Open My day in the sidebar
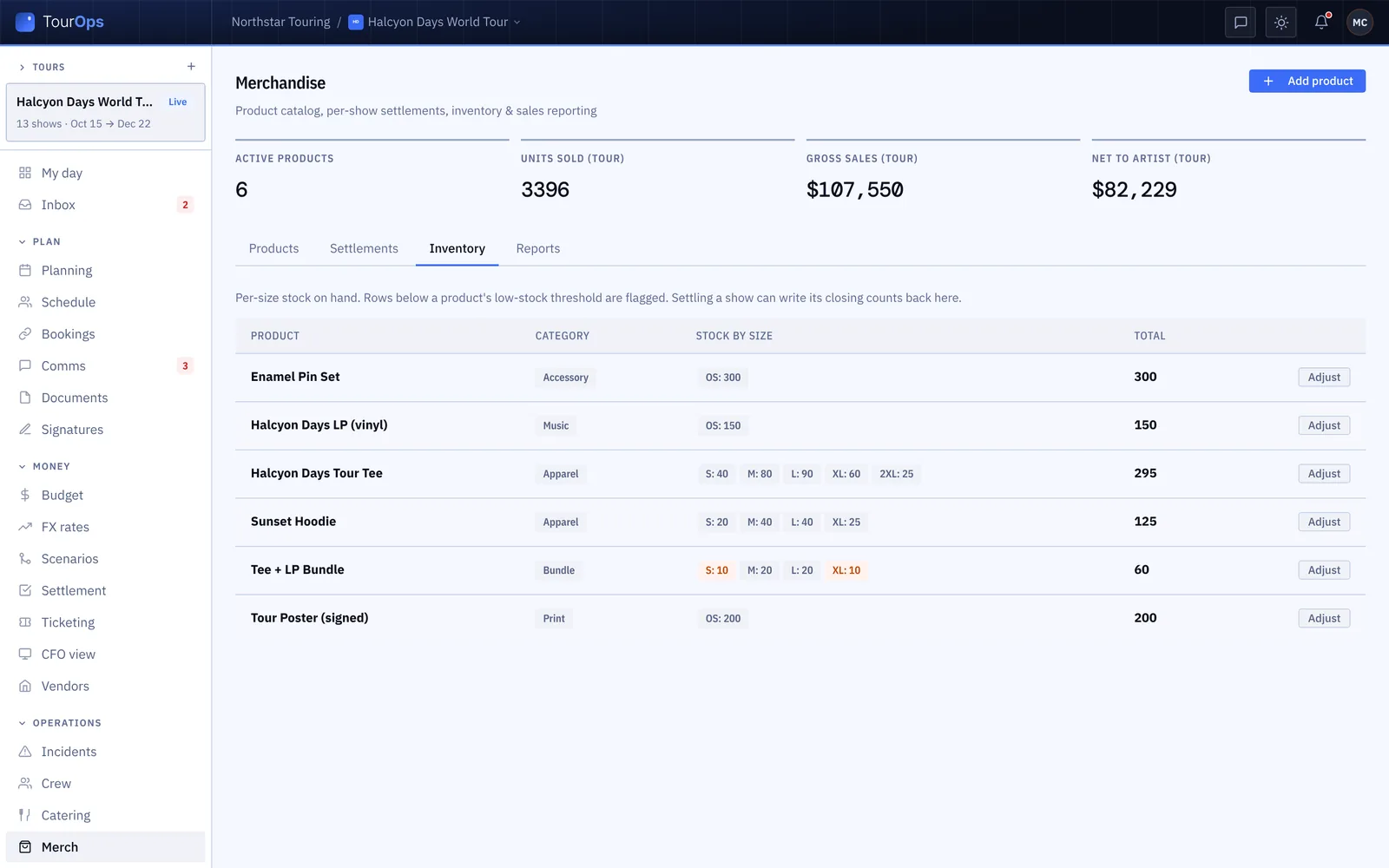 [105, 173]
